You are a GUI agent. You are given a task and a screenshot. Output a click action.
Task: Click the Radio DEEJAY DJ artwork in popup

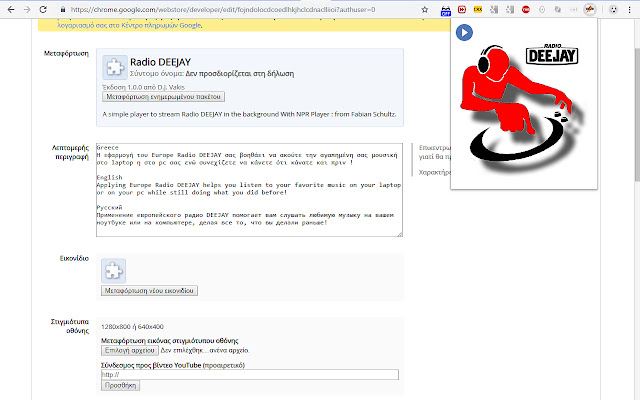(524, 108)
